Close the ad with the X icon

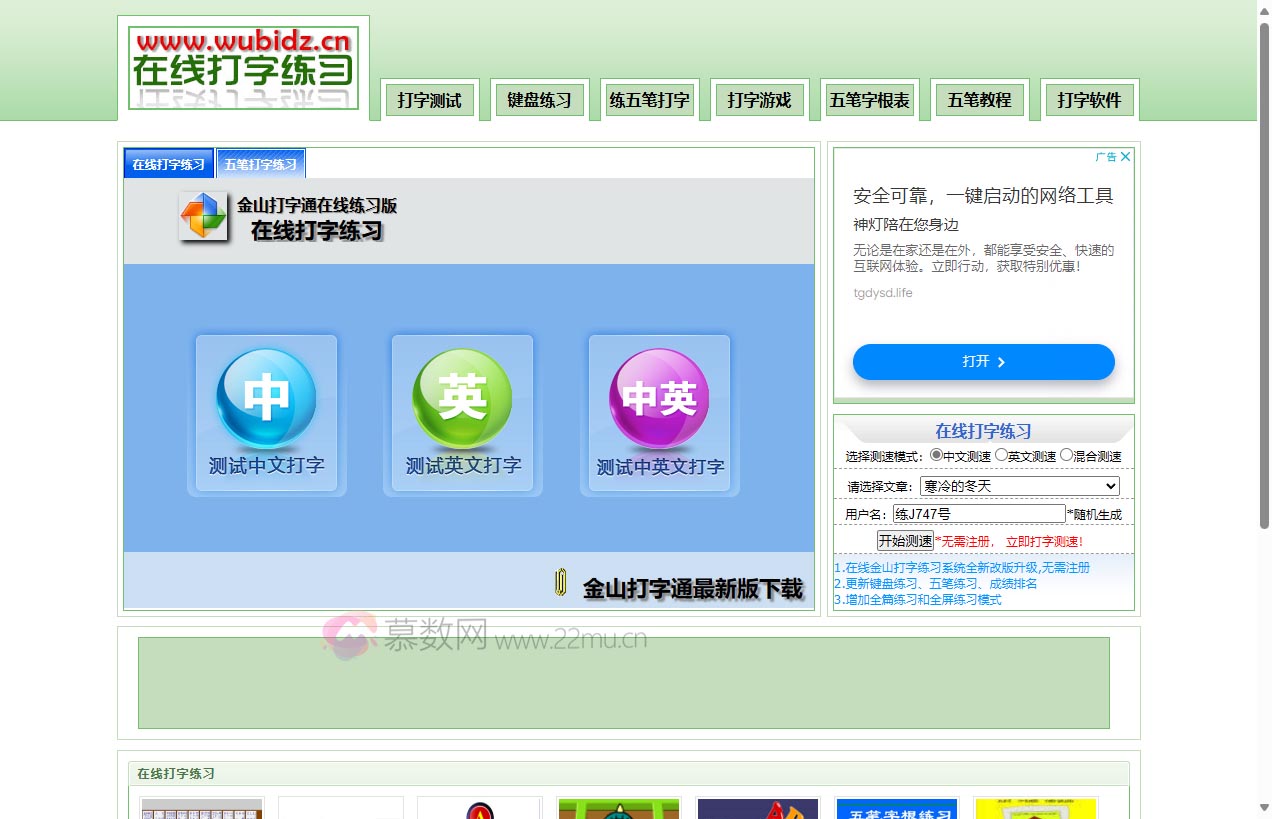click(1125, 157)
